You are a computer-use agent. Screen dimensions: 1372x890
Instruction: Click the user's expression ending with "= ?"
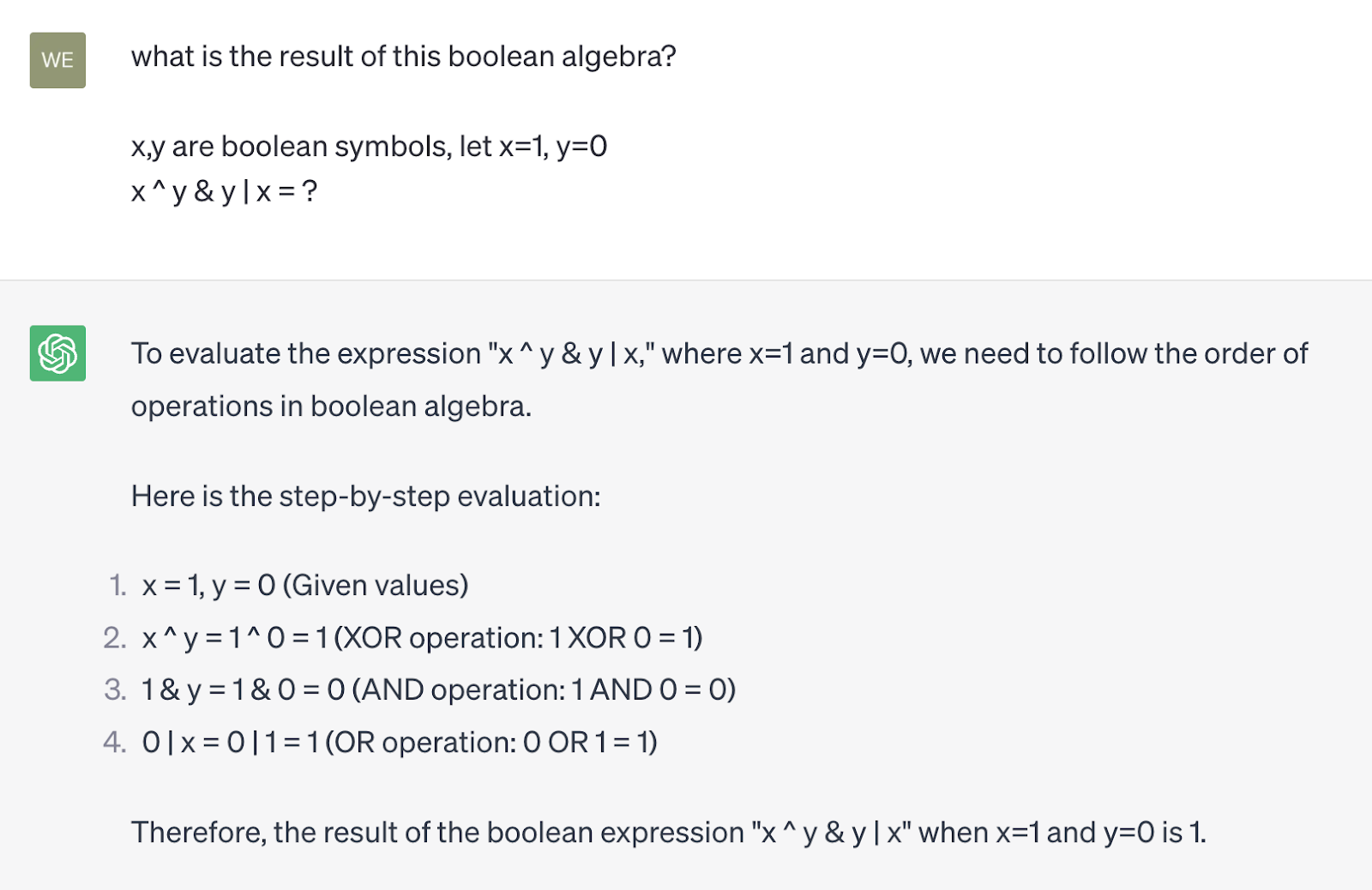pyautogui.click(x=224, y=191)
